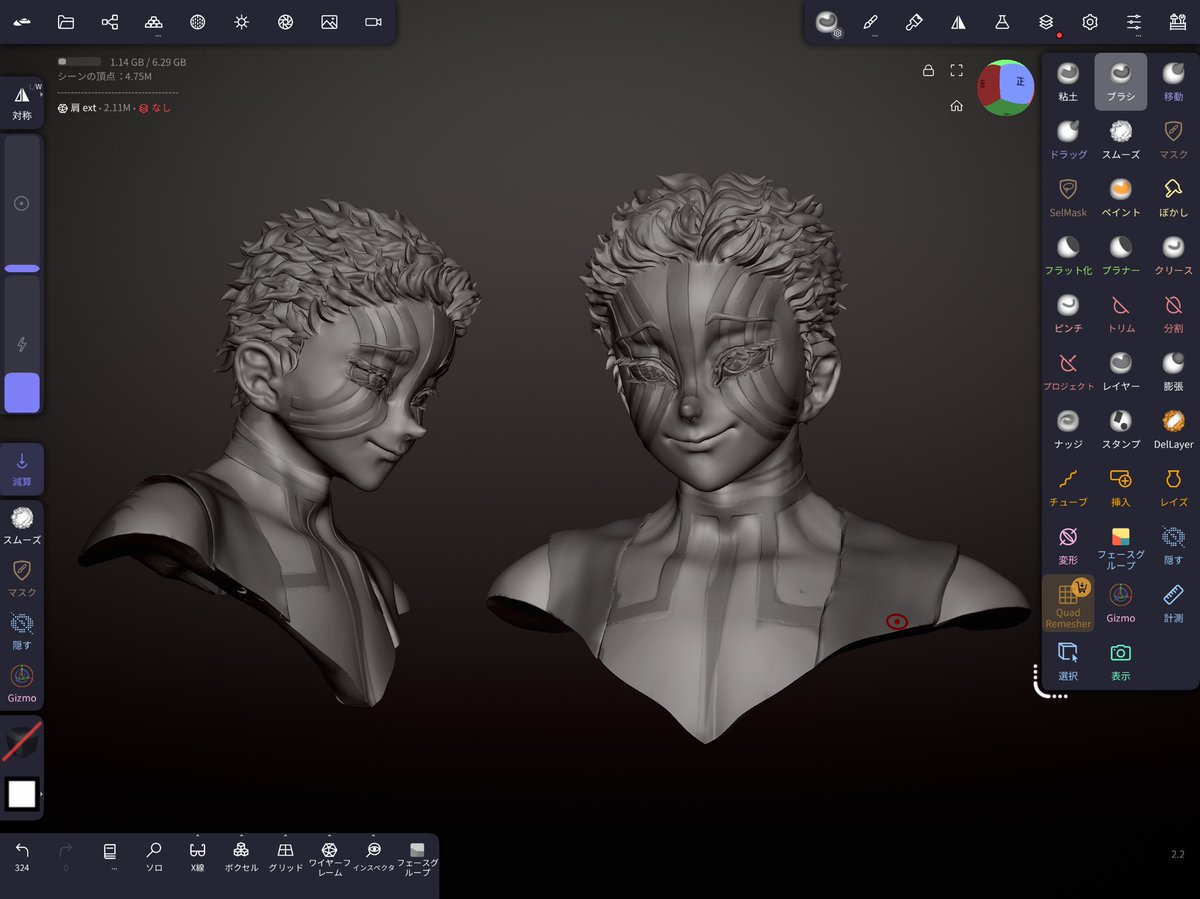Open the files folder menu

coord(66,22)
